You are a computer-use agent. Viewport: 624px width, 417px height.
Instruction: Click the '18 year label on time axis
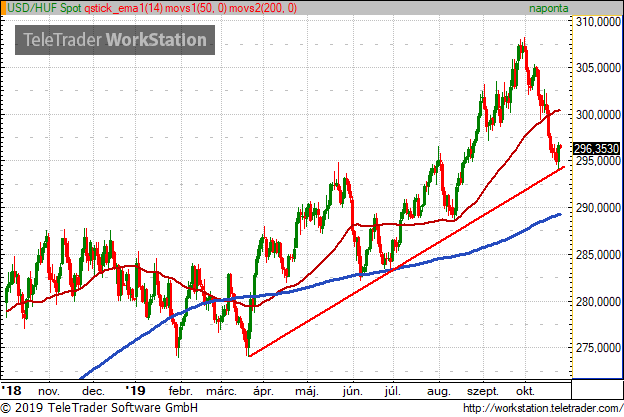[x=12, y=391]
